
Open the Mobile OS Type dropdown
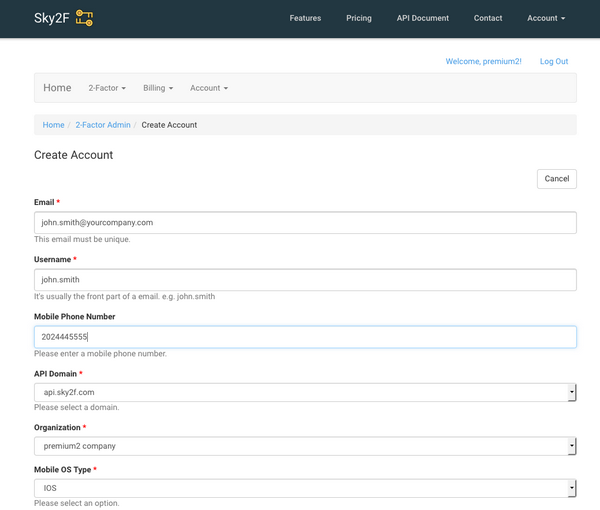(x=305, y=488)
